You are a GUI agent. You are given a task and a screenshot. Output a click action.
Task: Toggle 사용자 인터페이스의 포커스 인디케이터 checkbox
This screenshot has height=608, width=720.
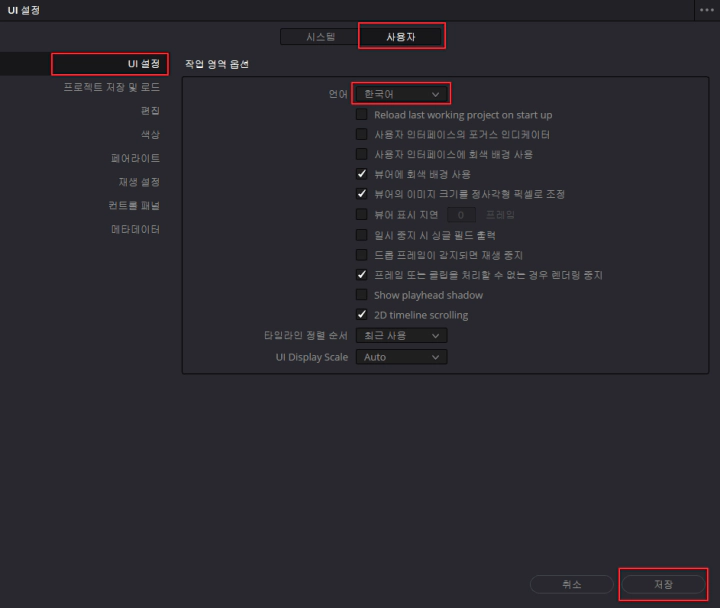pos(362,134)
